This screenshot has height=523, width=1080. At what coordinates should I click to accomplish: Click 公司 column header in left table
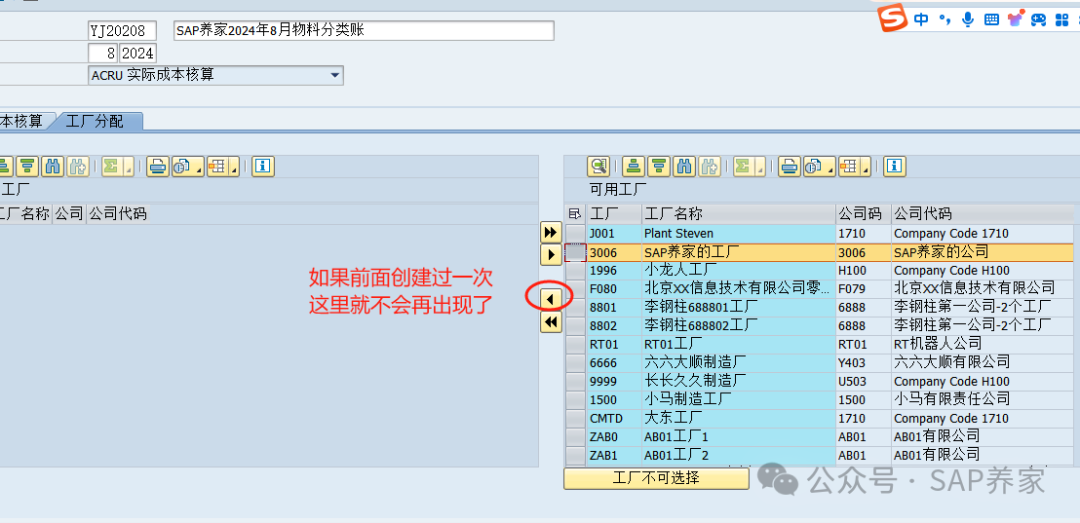[x=69, y=214]
